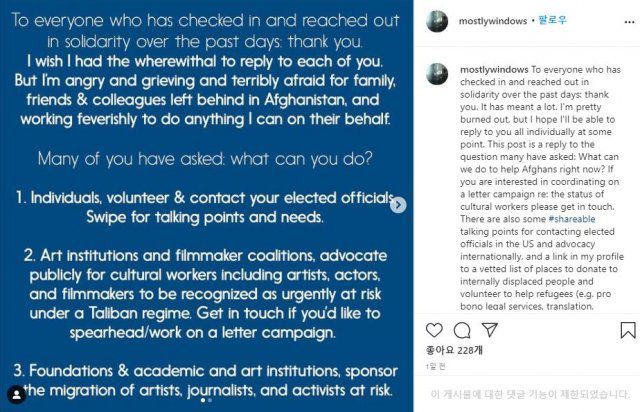Screen dimensions: 640x412
Task: Save the post with the bookmark icon
Action: click(627, 328)
